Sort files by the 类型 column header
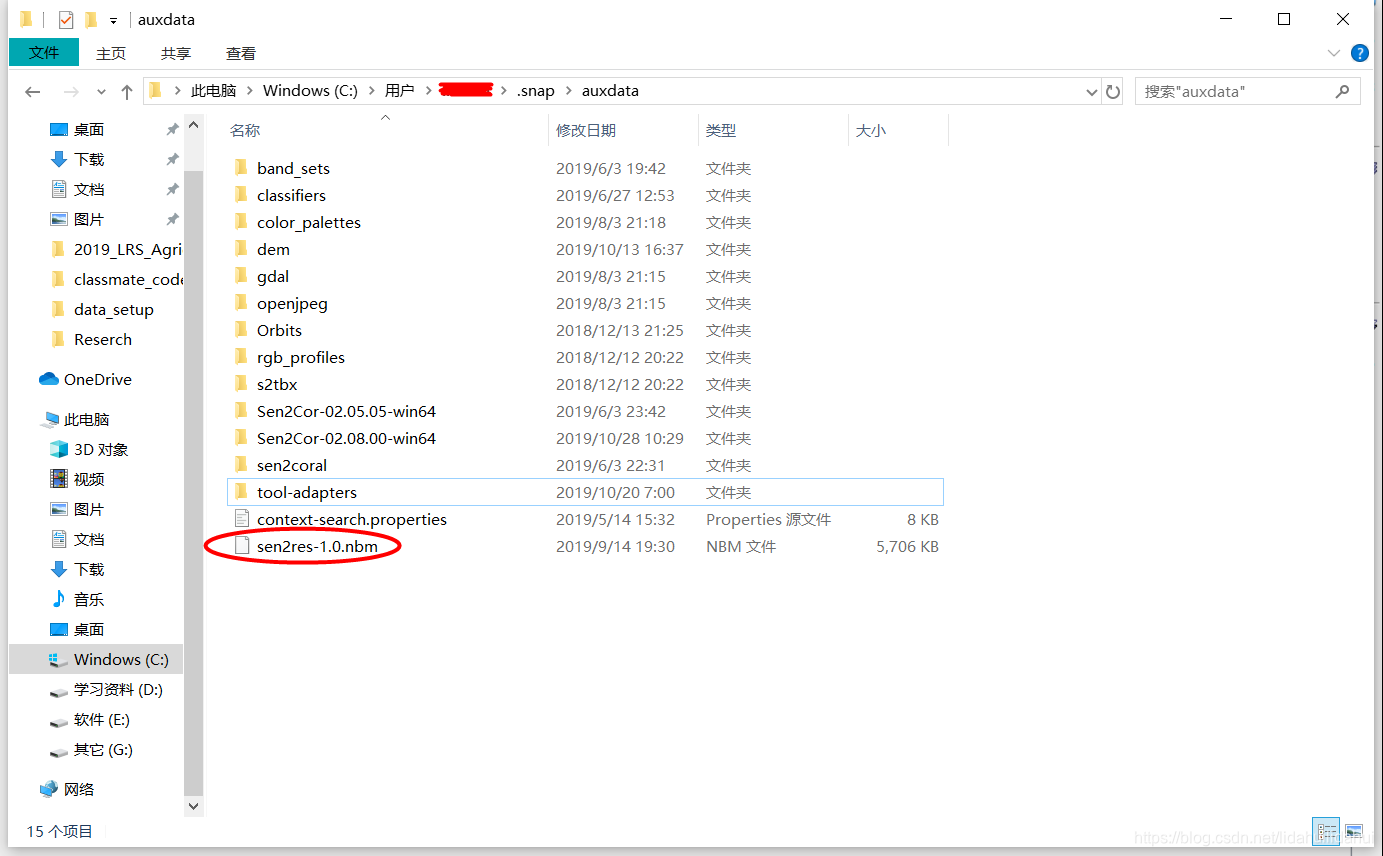This screenshot has height=856, width=1383. click(721, 131)
